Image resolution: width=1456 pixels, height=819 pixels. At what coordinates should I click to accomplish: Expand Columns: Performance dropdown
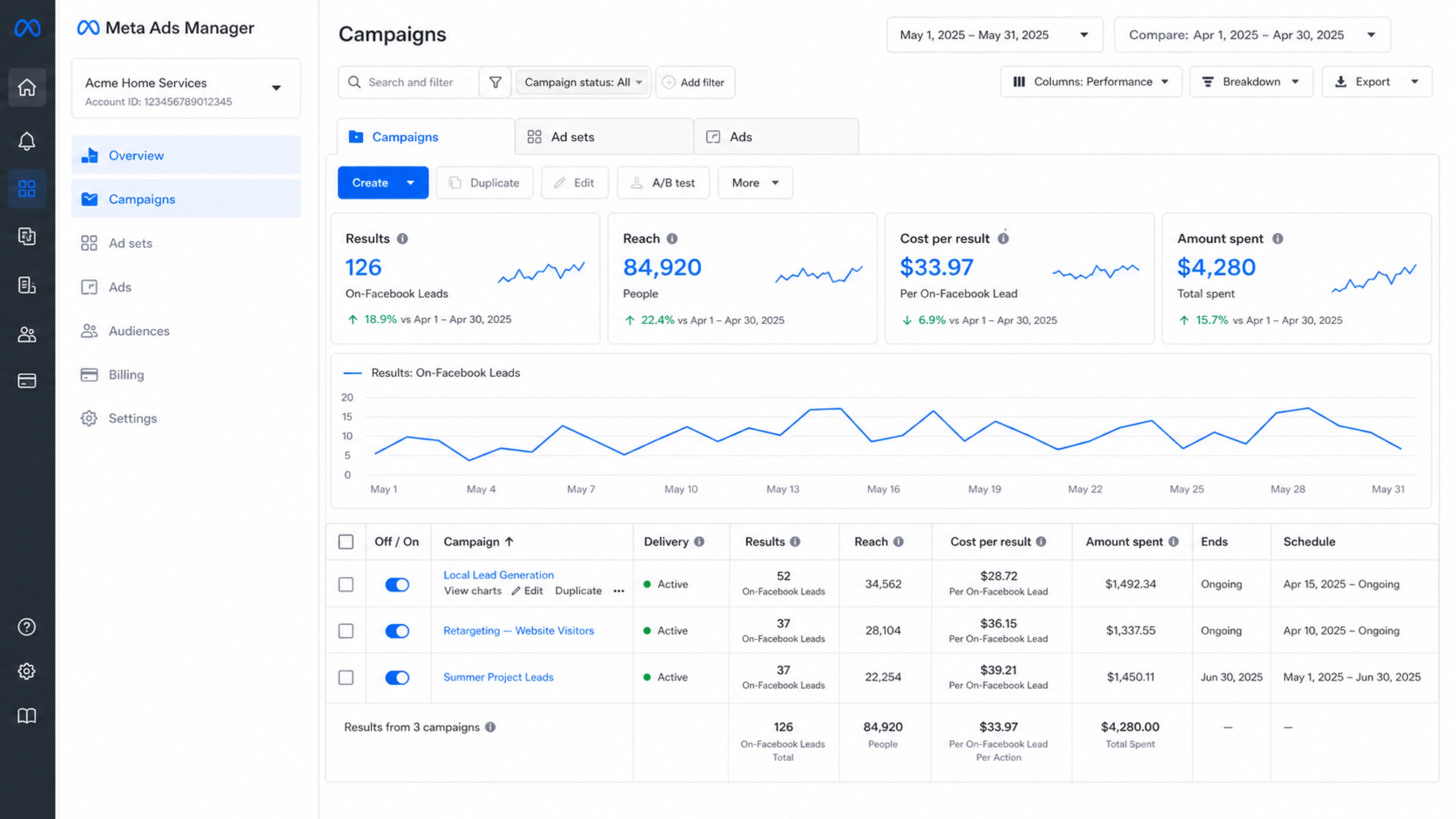coord(1091,82)
